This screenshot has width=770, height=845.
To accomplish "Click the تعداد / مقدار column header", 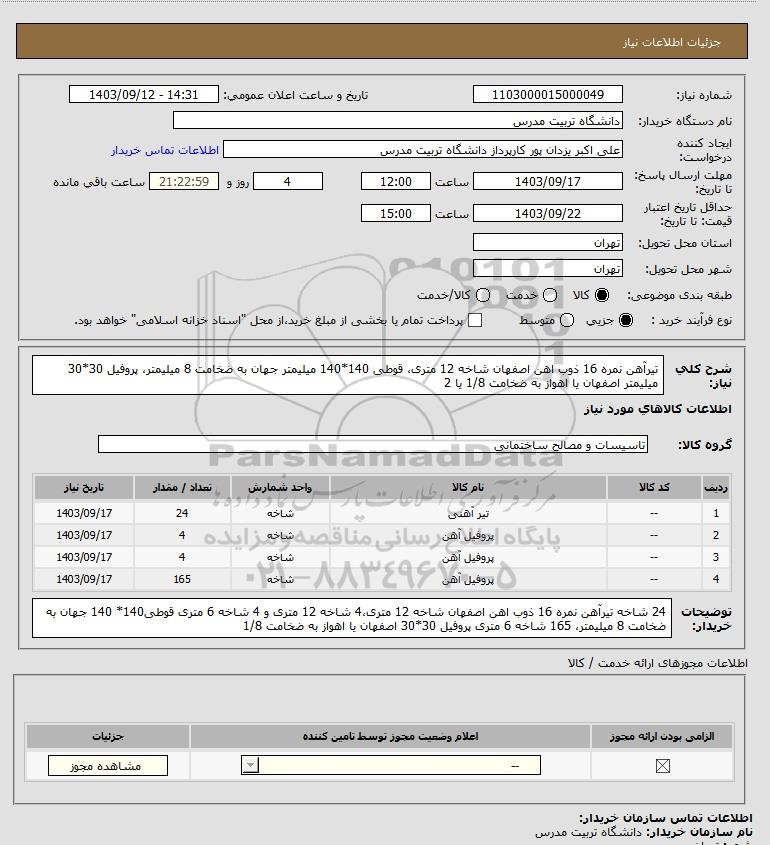I will [182, 487].
